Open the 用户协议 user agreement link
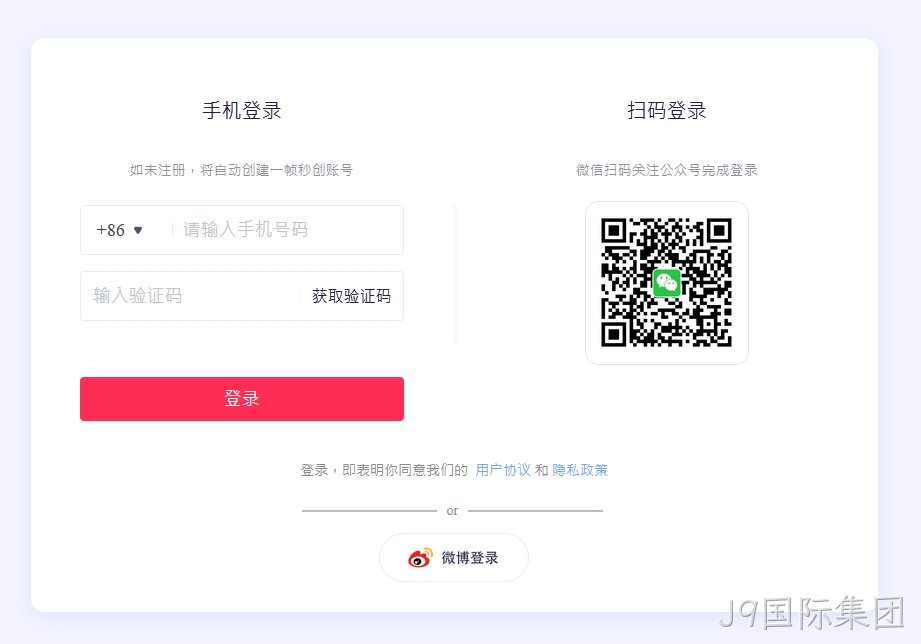 click(503, 470)
